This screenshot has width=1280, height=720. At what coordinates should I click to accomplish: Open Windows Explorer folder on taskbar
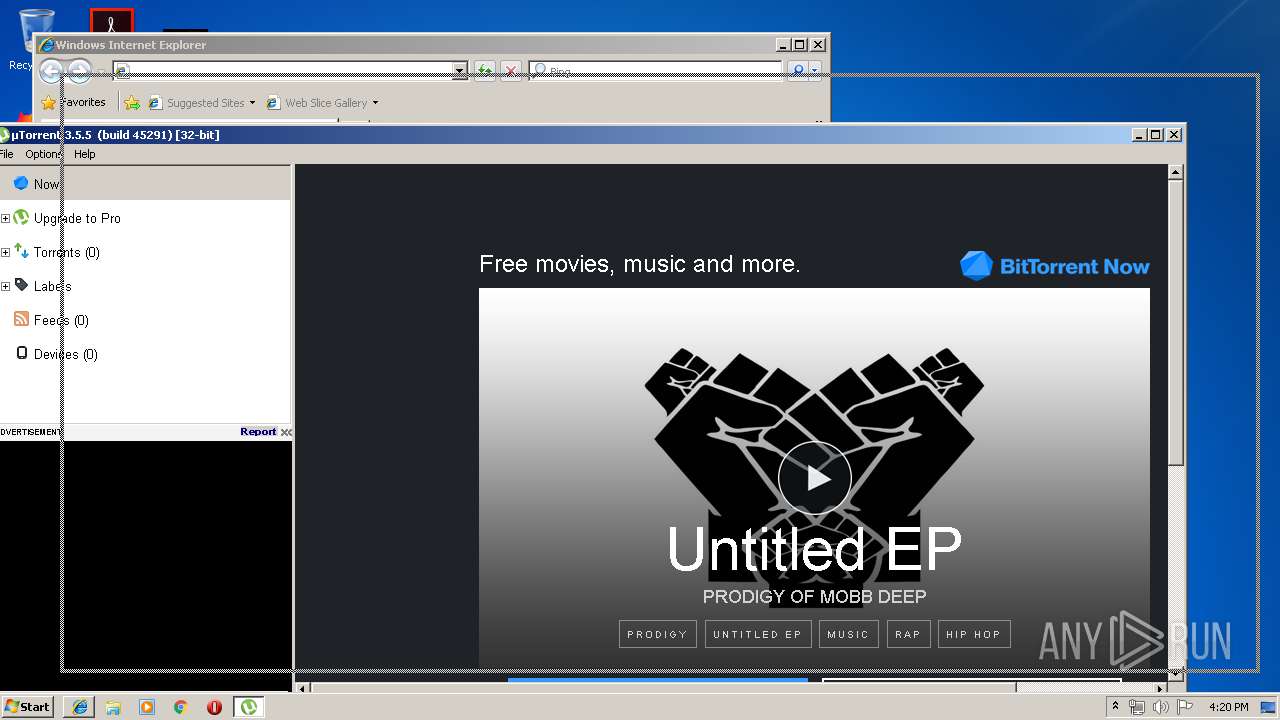click(x=113, y=707)
